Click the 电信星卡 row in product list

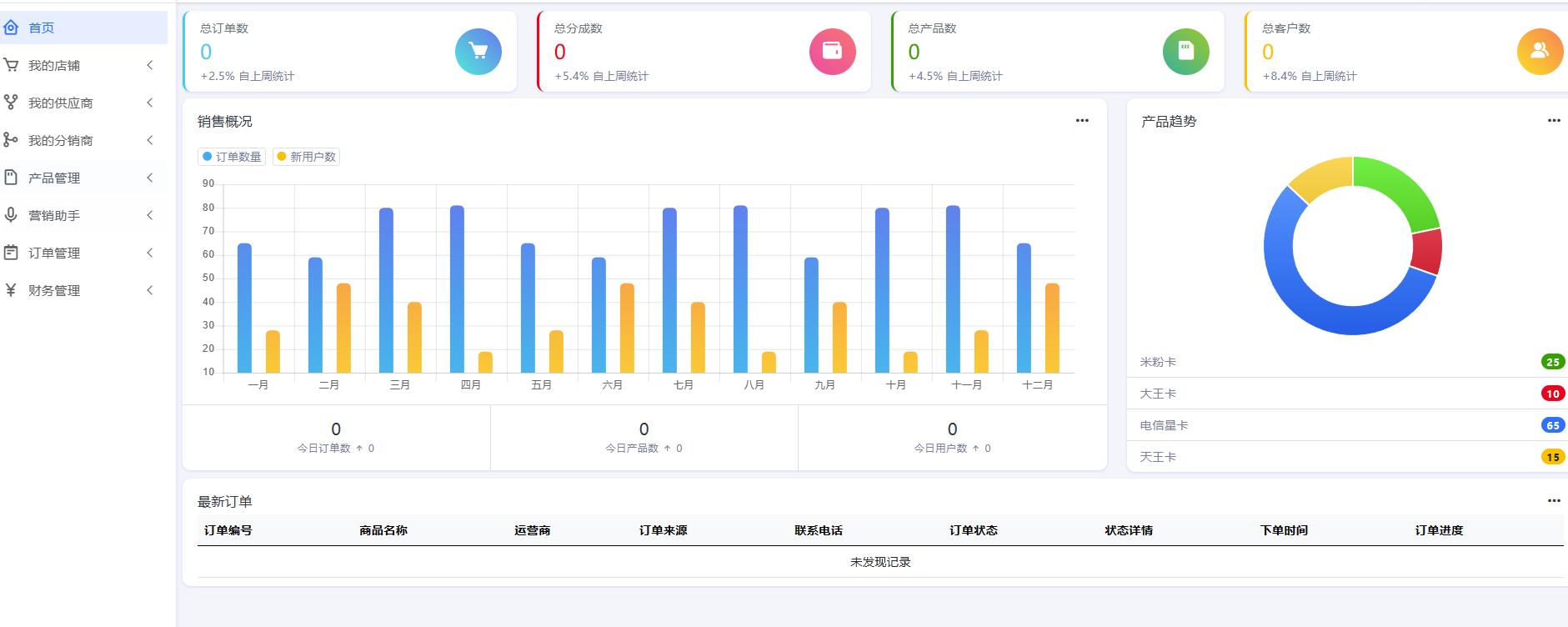(1347, 425)
